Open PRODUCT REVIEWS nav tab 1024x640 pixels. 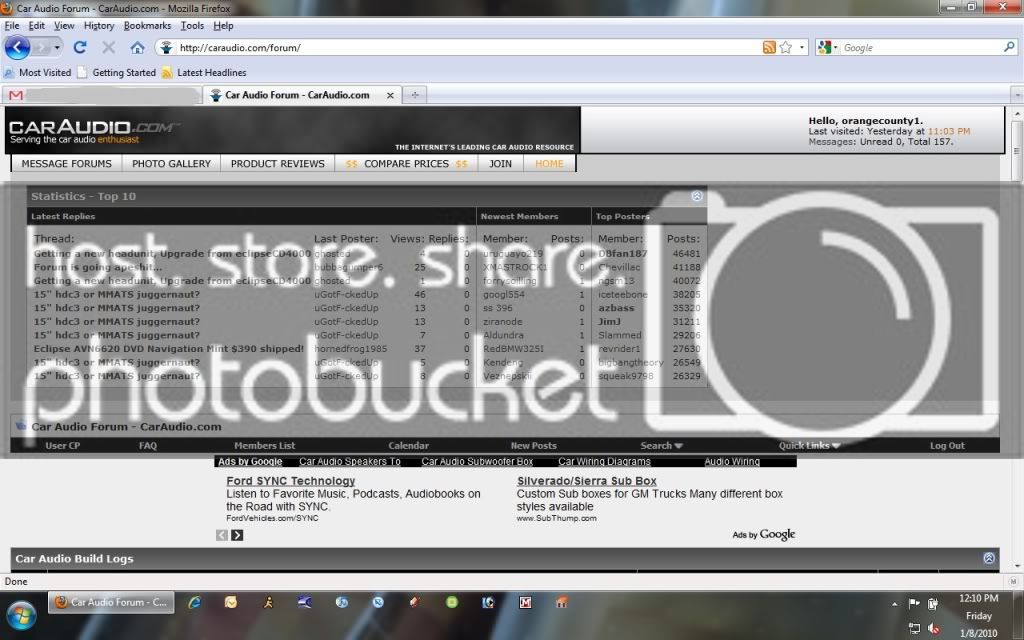(278, 164)
